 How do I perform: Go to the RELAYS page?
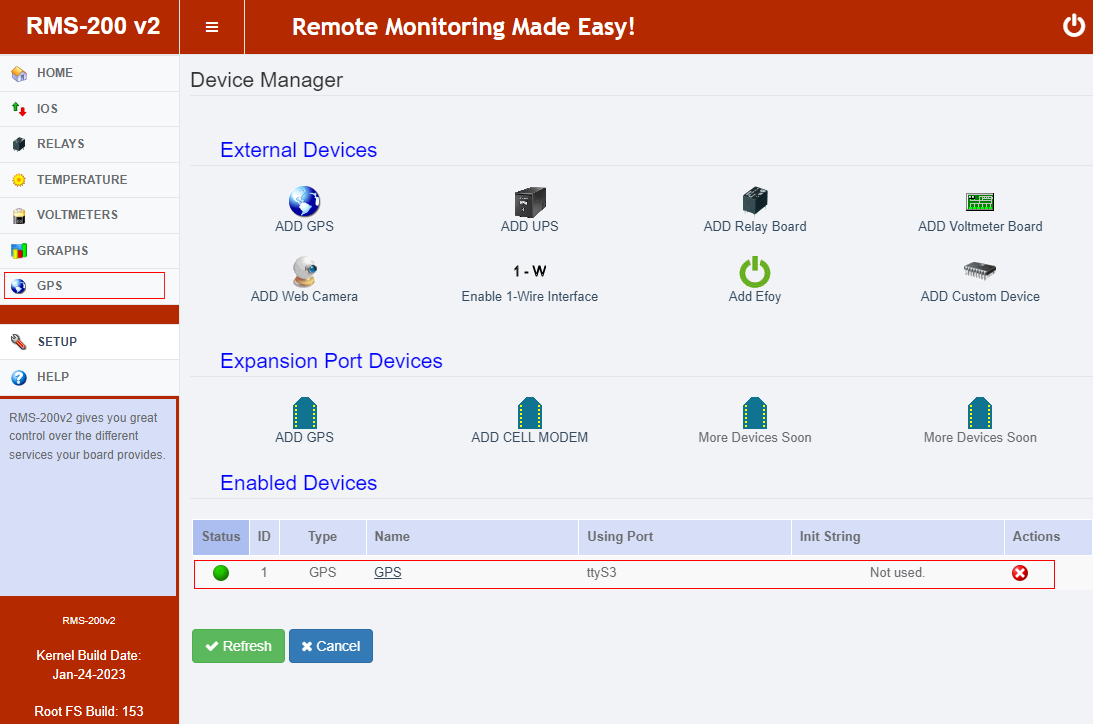click(x=60, y=144)
